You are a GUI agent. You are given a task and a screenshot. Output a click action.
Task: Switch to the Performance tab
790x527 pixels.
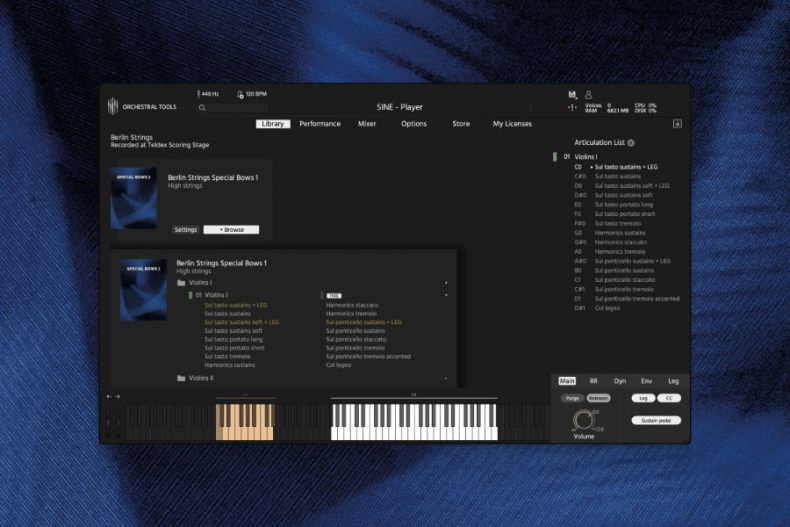pos(320,124)
